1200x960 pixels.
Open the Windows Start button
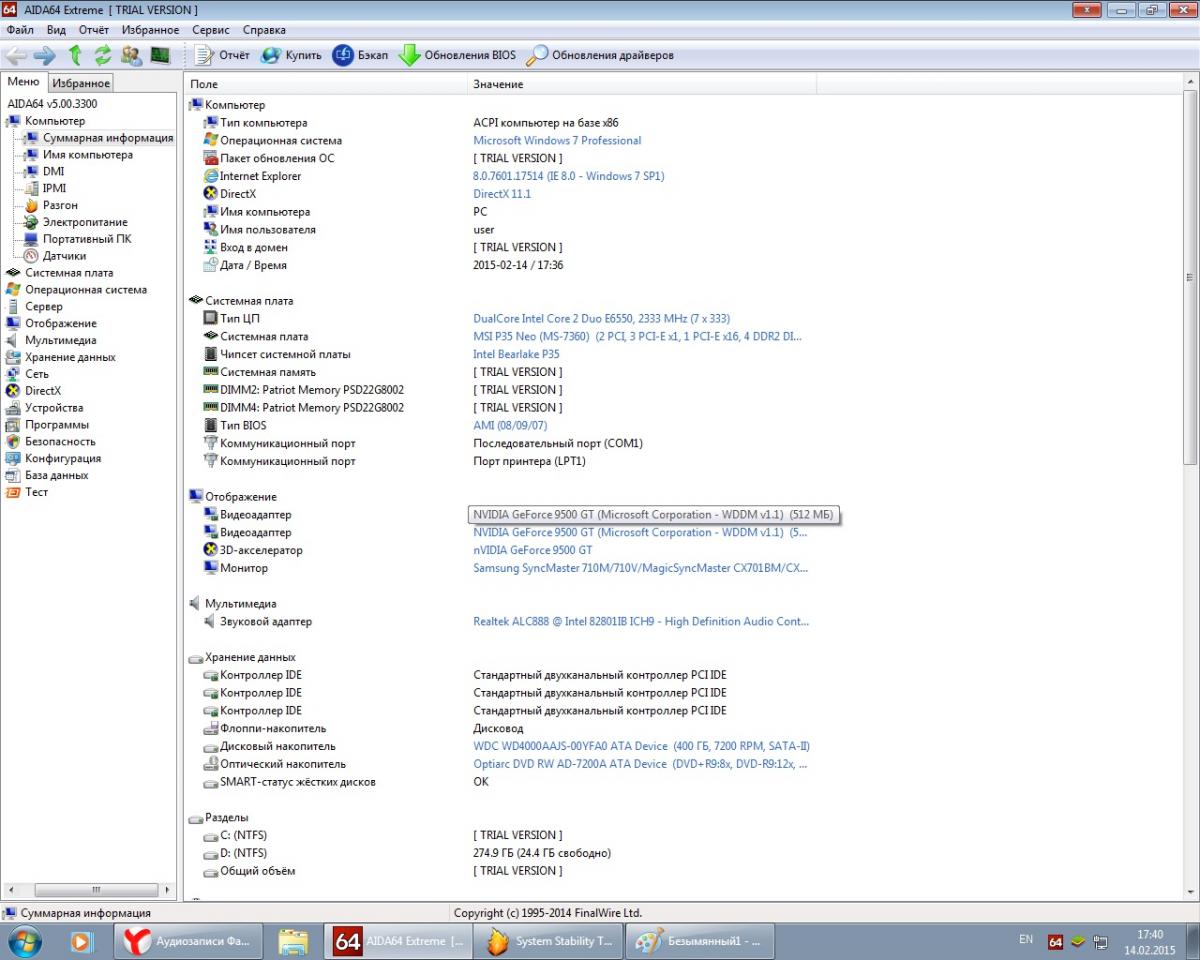coord(24,941)
